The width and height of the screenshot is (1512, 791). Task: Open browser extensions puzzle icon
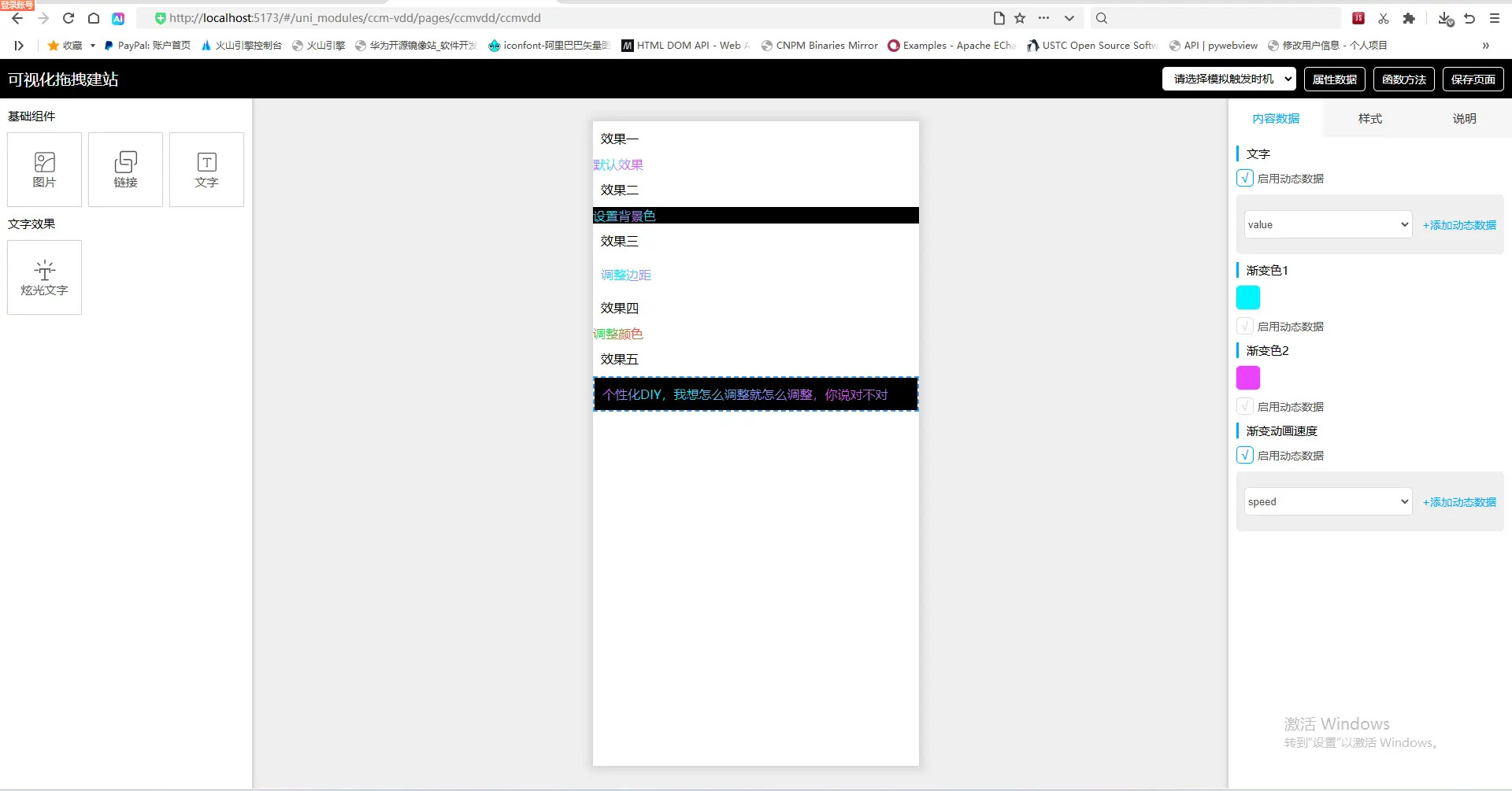(x=1409, y=18)
